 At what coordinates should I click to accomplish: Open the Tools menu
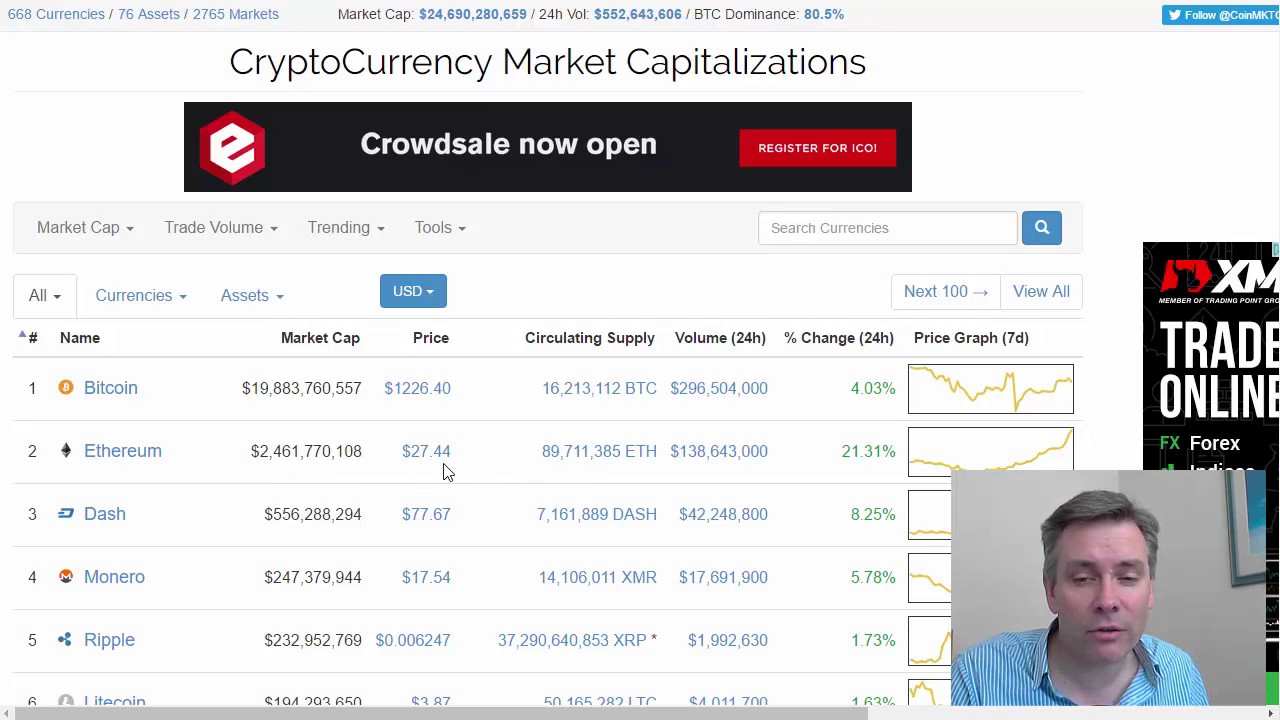(x=440, y=228)
